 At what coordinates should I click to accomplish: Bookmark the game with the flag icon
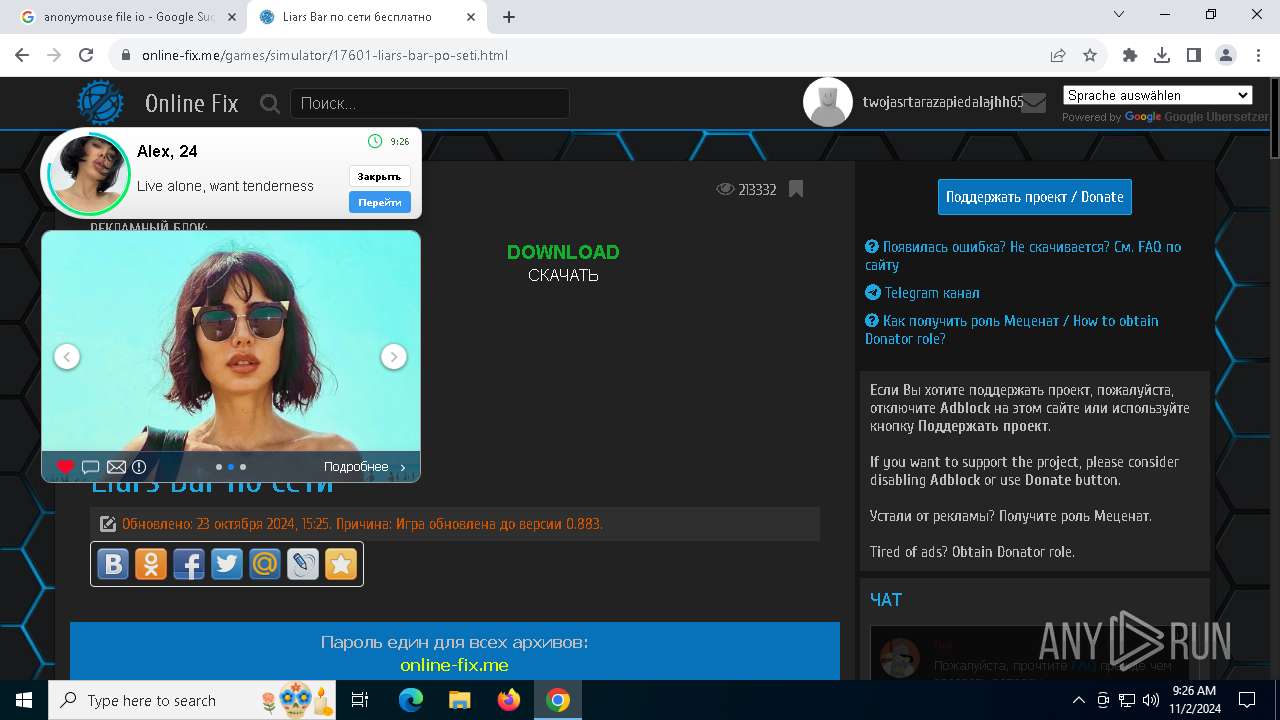[796, 189]
